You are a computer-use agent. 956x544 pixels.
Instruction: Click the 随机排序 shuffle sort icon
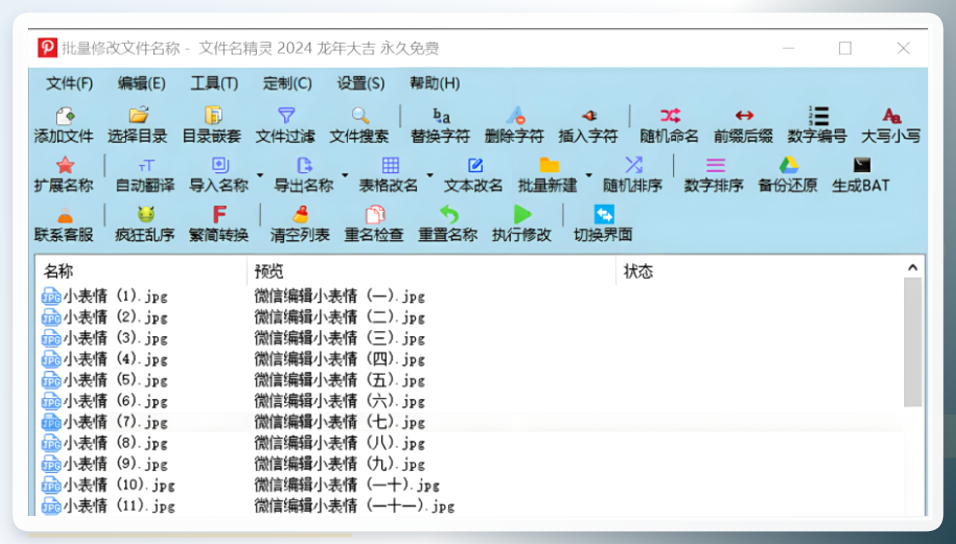633,165
